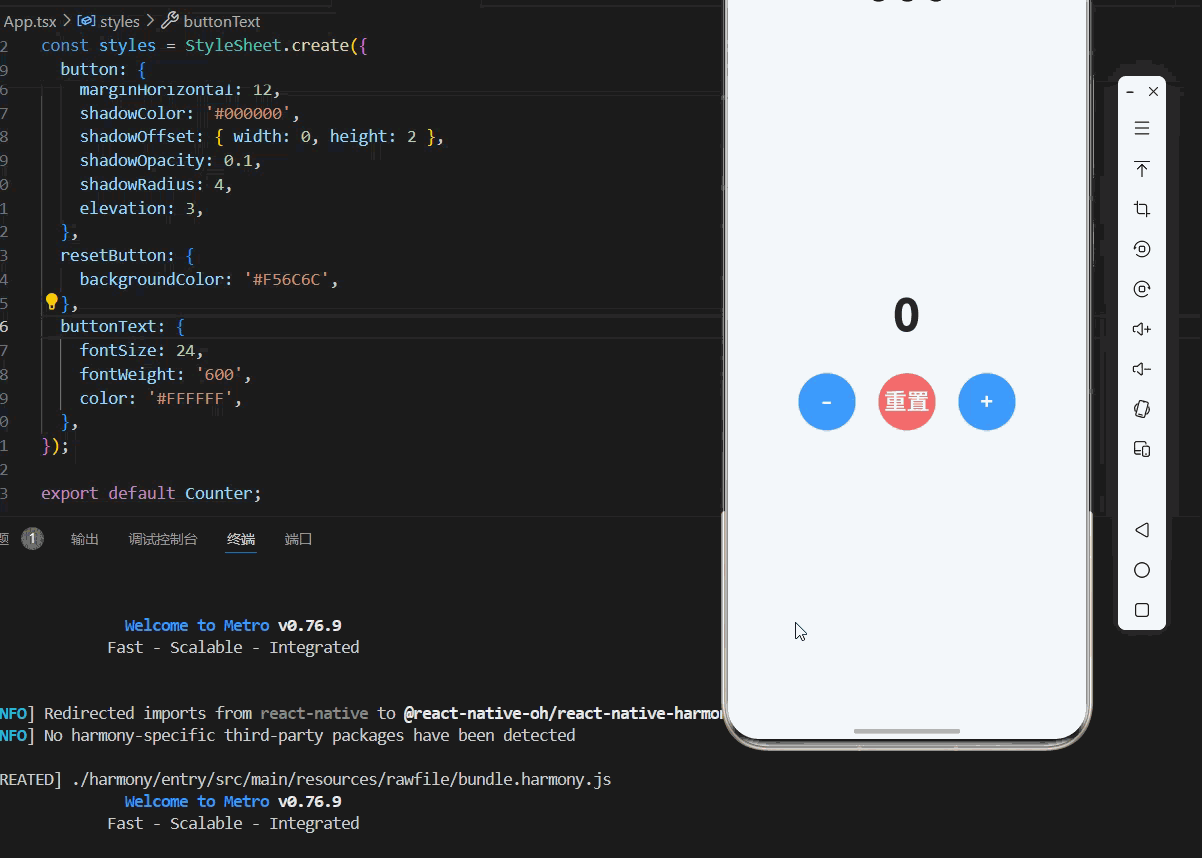
Task: Increase emulator volume
Action: (x=1142, y=329)
